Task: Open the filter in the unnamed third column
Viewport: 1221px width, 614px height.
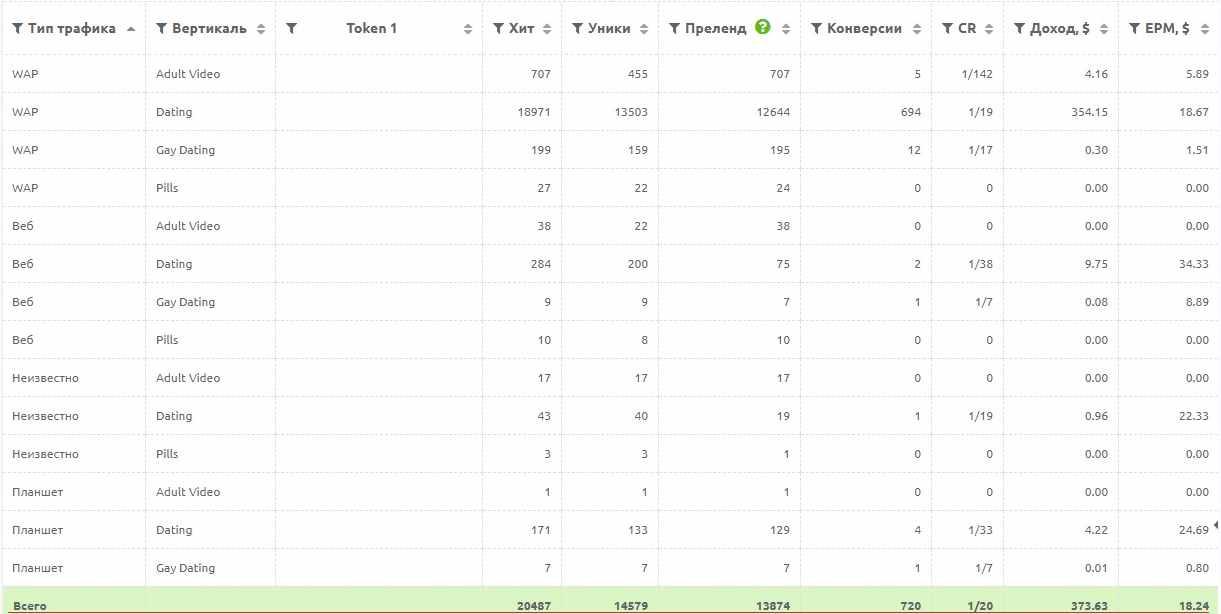Action: 289,28
